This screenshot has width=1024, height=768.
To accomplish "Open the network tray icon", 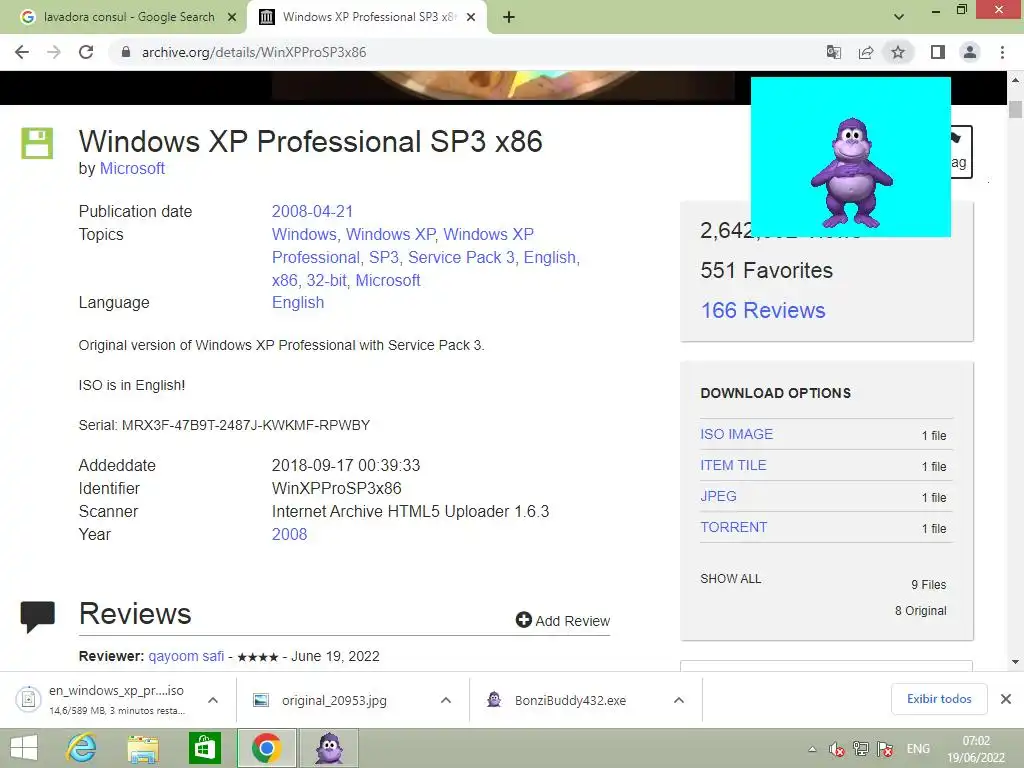I will pyautogui.click(x=861, y=749).
